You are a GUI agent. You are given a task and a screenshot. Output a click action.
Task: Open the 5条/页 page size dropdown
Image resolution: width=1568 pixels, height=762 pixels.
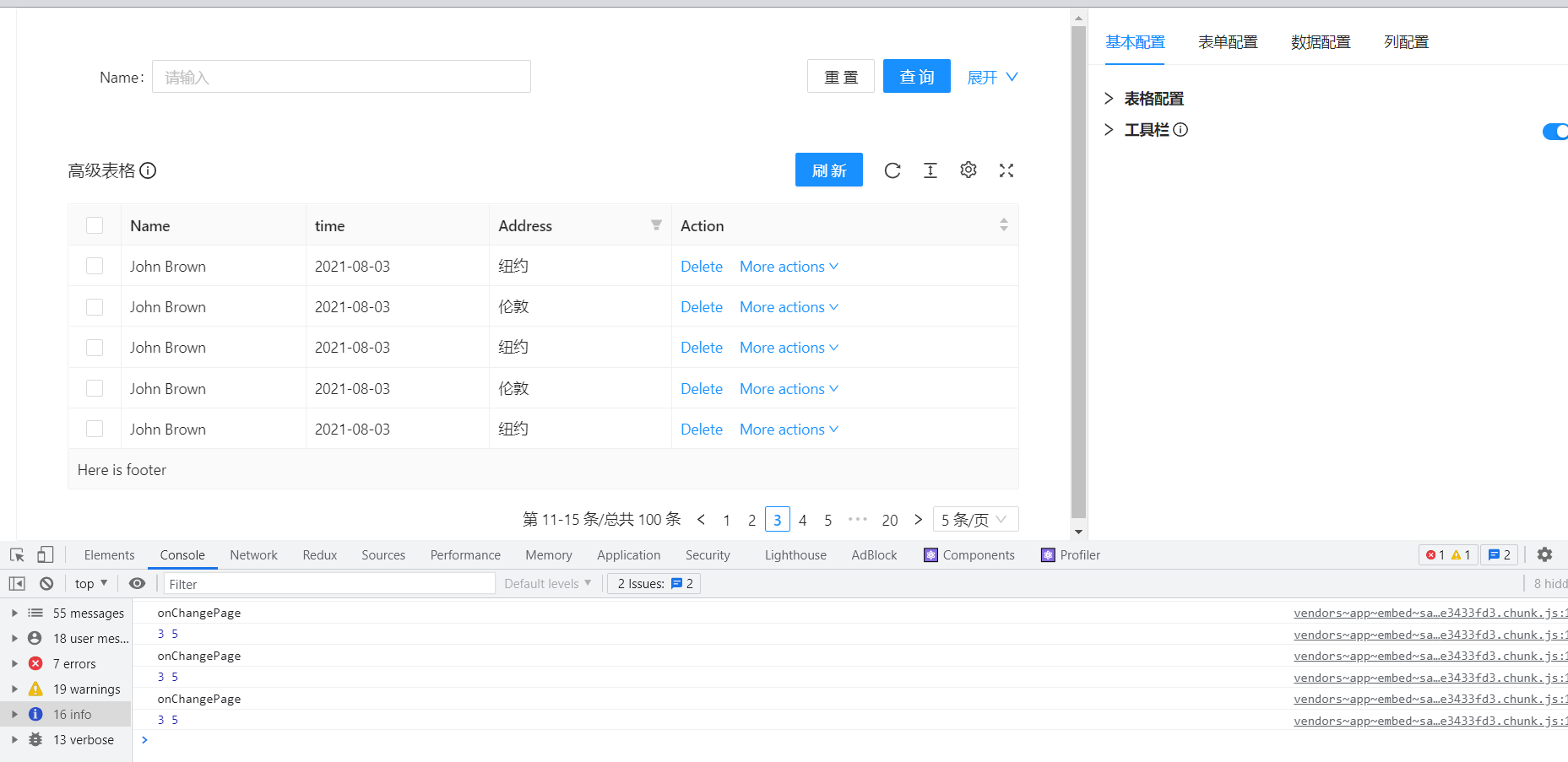974,519
